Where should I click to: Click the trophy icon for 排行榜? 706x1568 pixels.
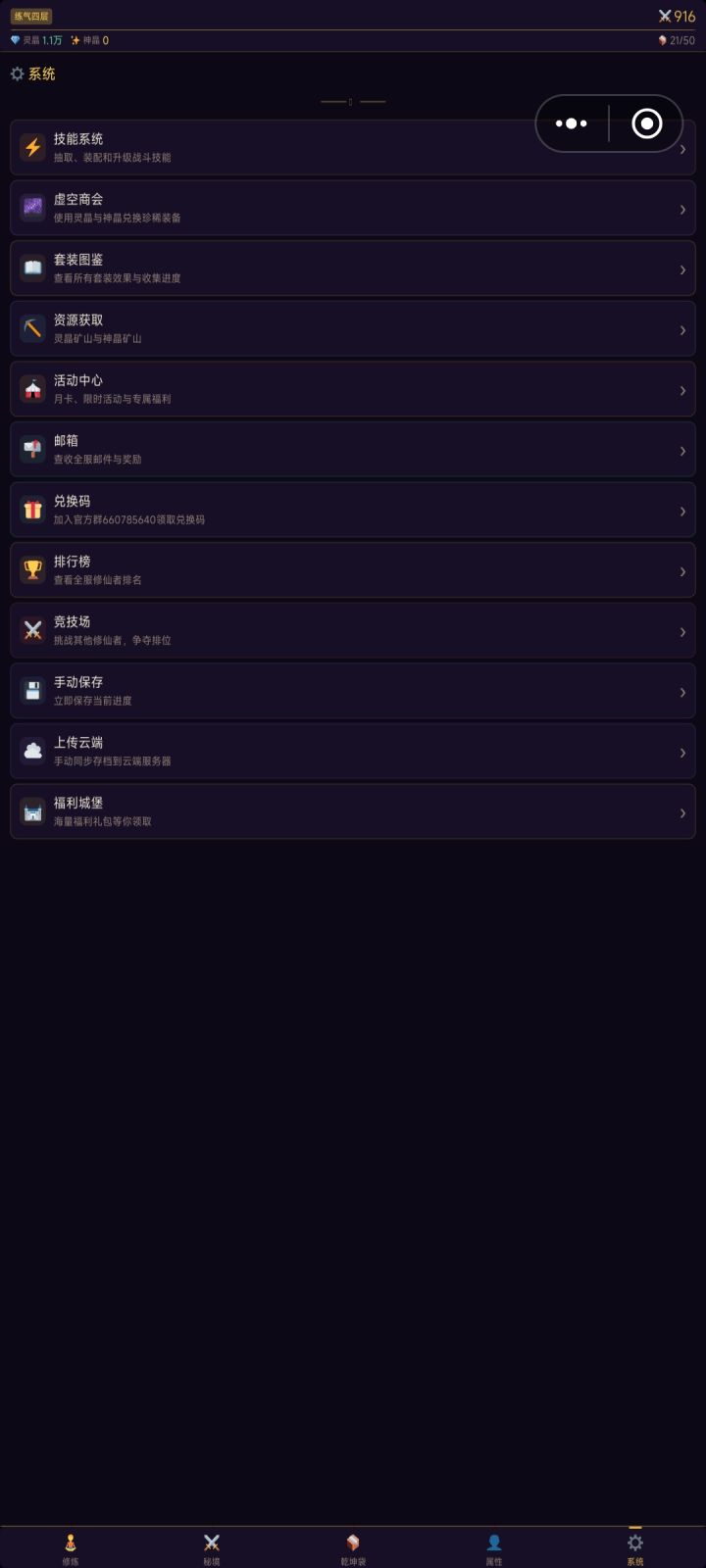[x=33, y=570]
